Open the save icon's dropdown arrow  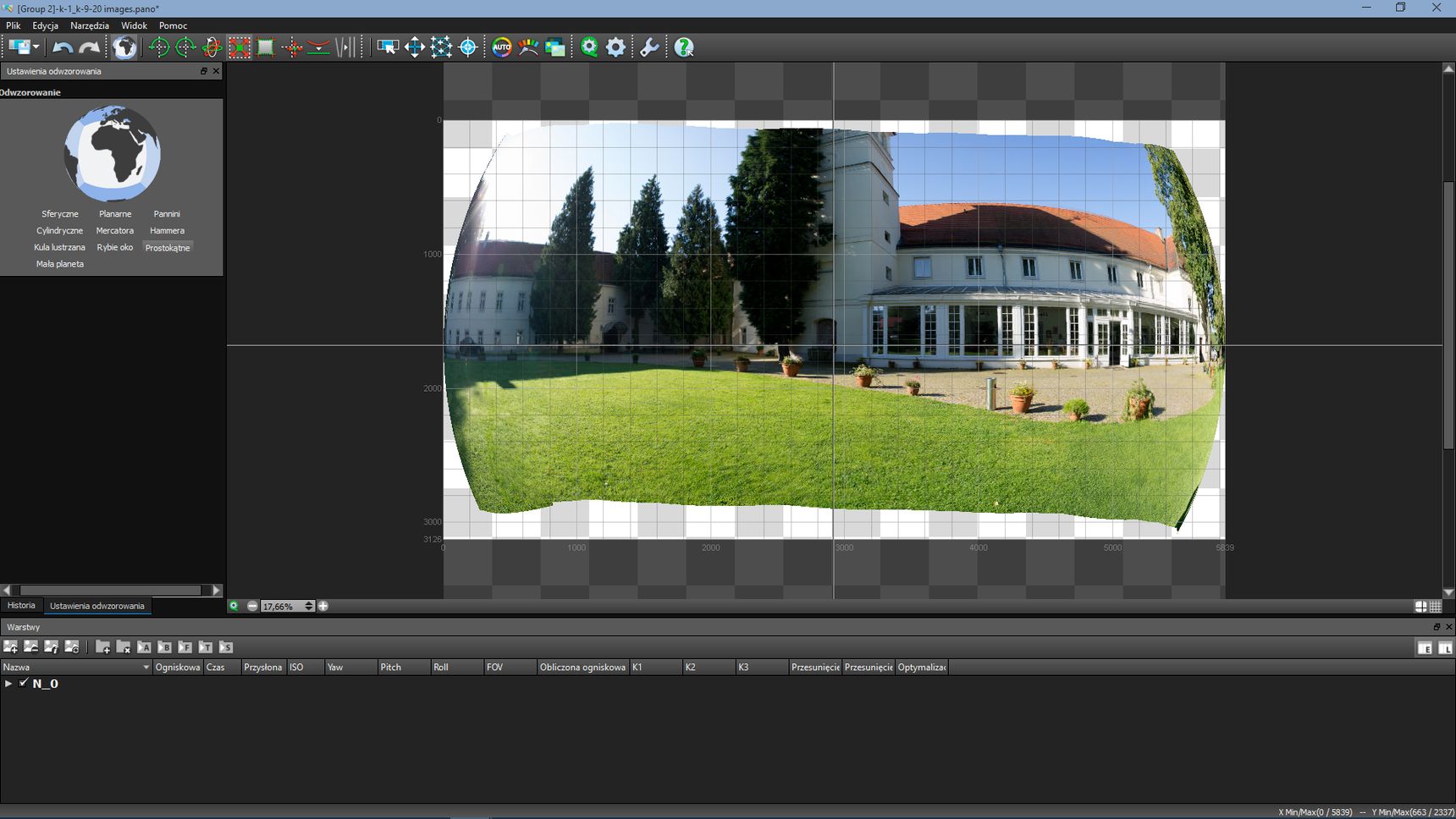point(36,47)
